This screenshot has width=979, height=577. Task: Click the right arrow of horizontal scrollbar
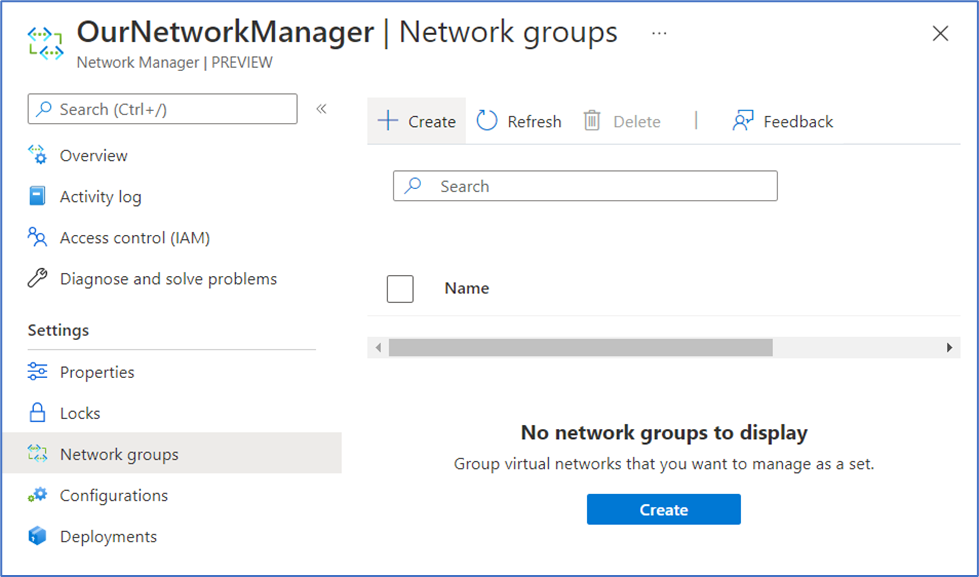point(949,347)
